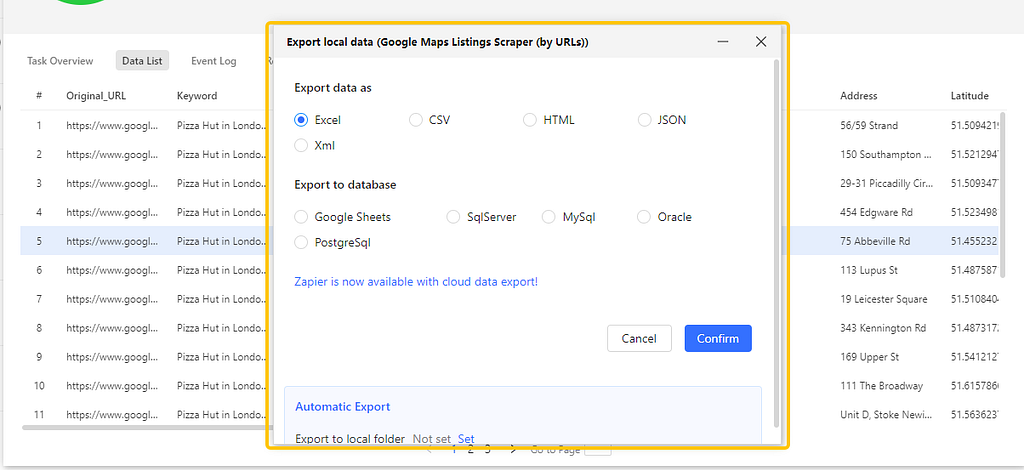The width and height of the screenshot is (1024, 470).
Task: Open the Automatic Export section
Action: point(342,407)
